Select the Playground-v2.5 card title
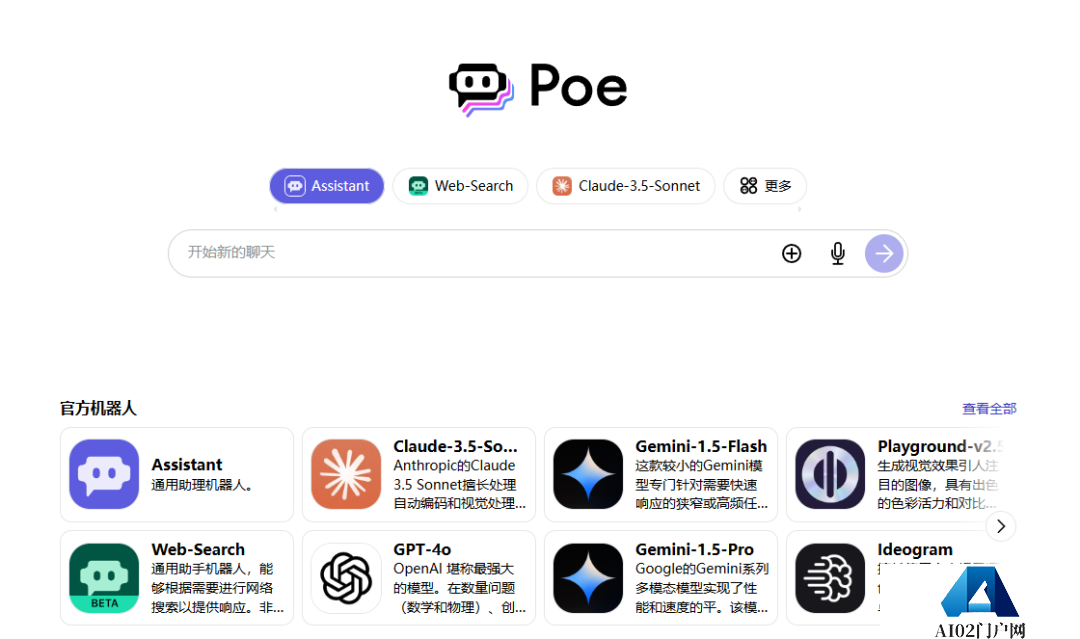 pyautogui.click(x=940, y=446)
